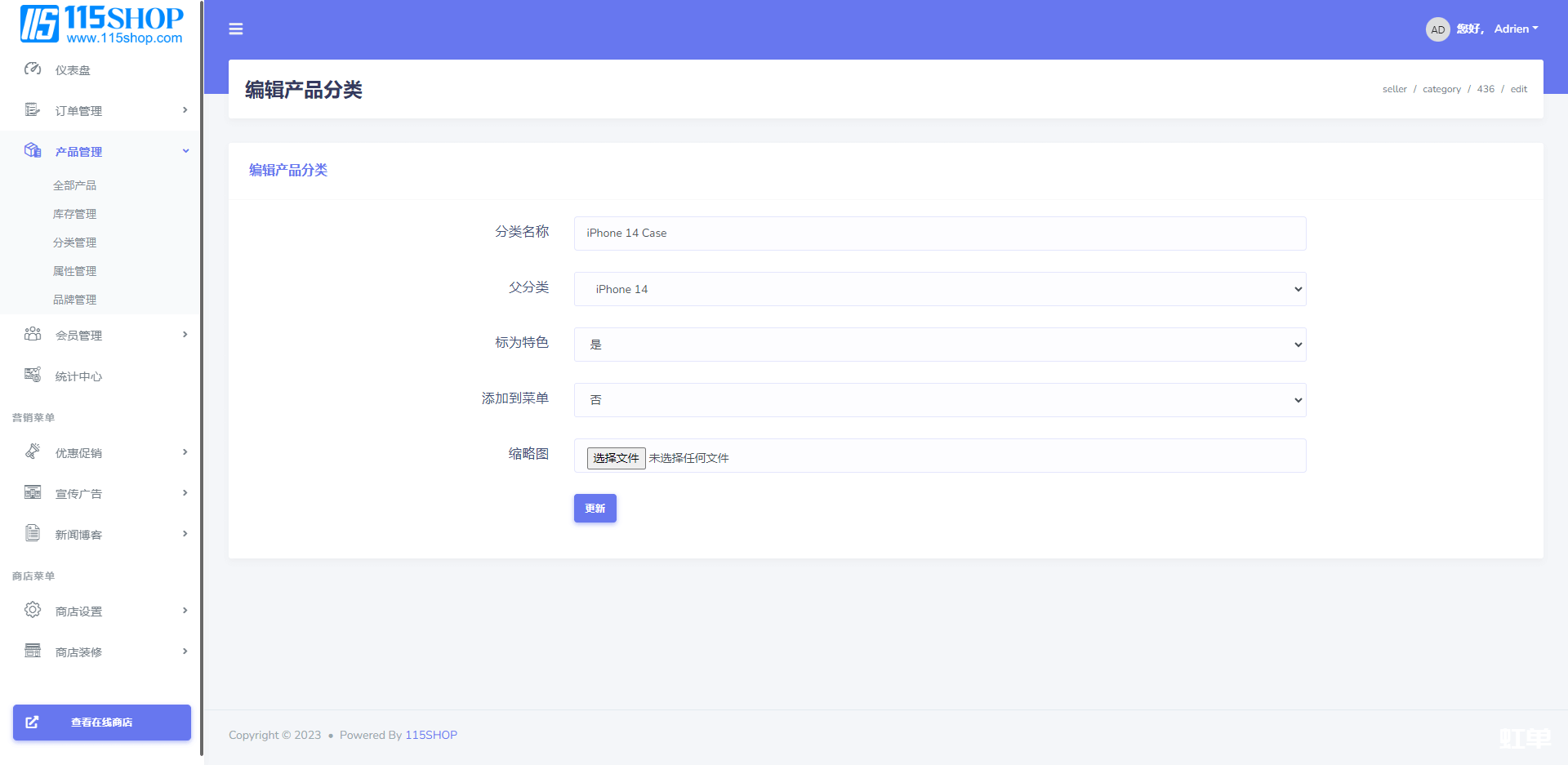Image resolution: width=1568 pixels, height=765 pixels.
Task: Follow the 115SHOP footer link
Action: click(x=431, y=735)
